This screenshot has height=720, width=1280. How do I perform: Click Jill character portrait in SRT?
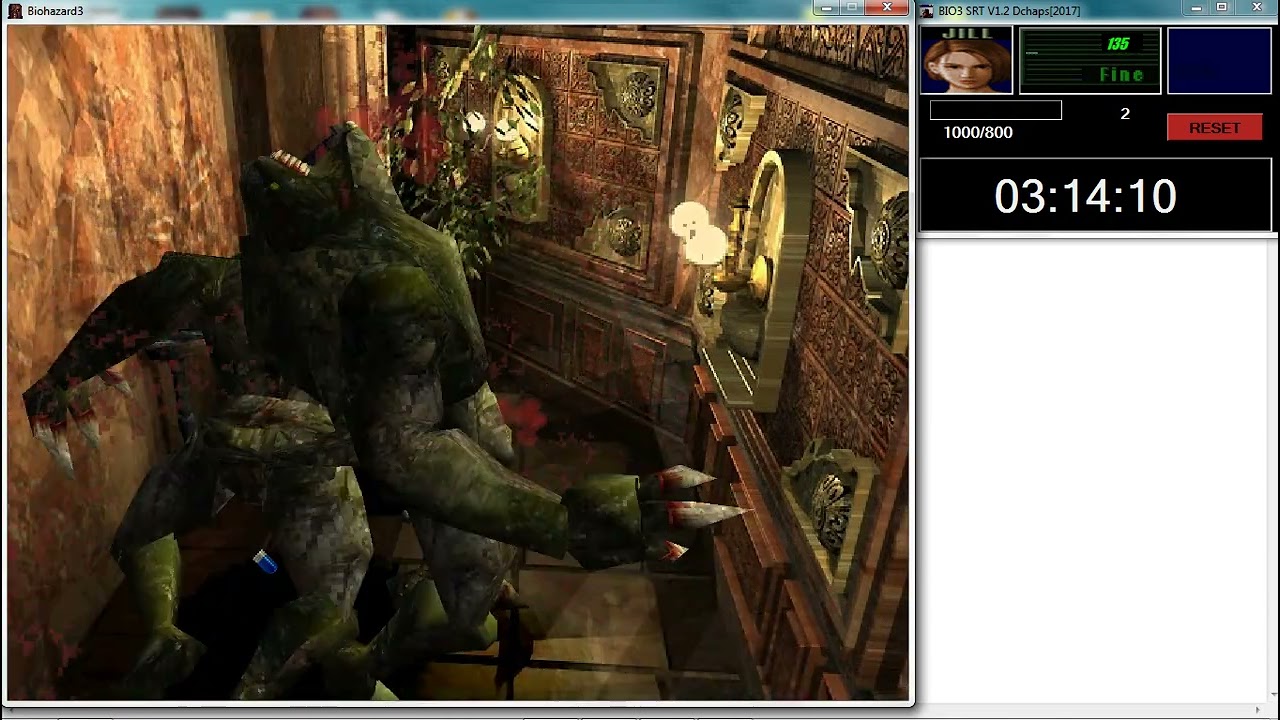tap(966, 60)
